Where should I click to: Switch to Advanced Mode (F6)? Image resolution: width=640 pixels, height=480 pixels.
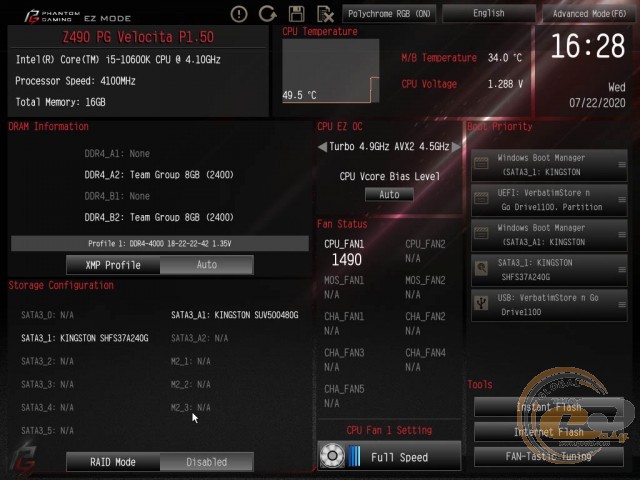(589, 14)
